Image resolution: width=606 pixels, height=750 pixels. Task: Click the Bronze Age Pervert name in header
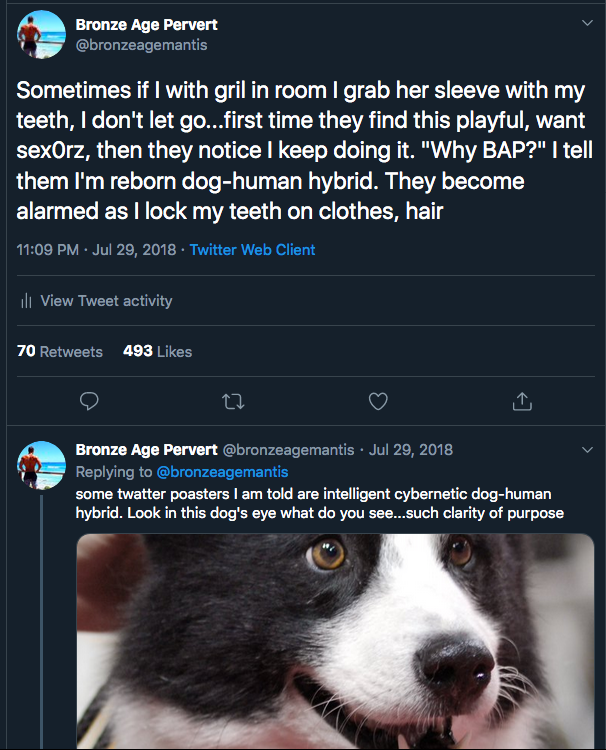point(146,24)
